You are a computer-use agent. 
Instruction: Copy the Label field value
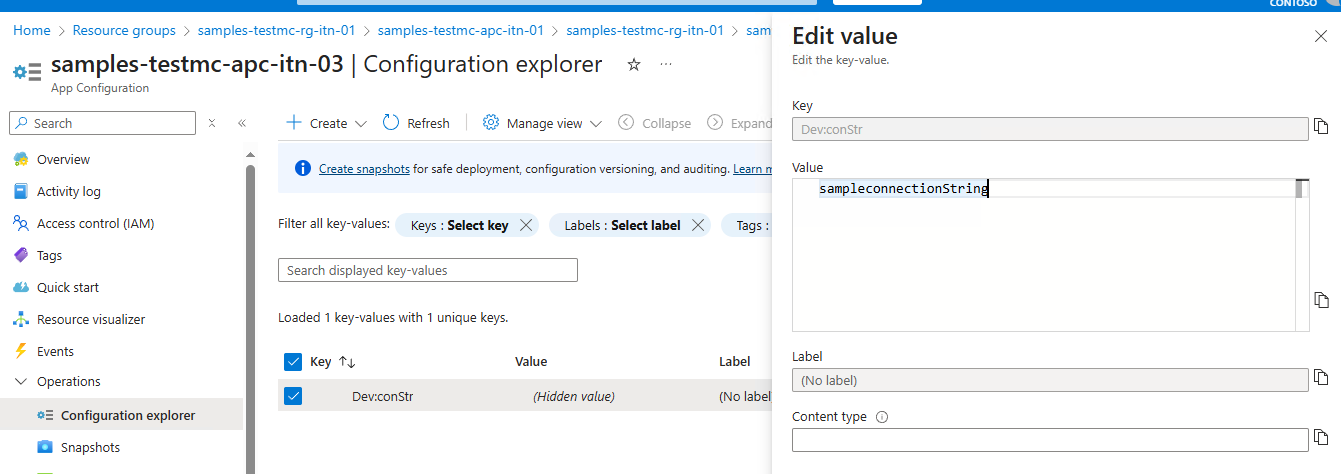(x=1321, y=378)
